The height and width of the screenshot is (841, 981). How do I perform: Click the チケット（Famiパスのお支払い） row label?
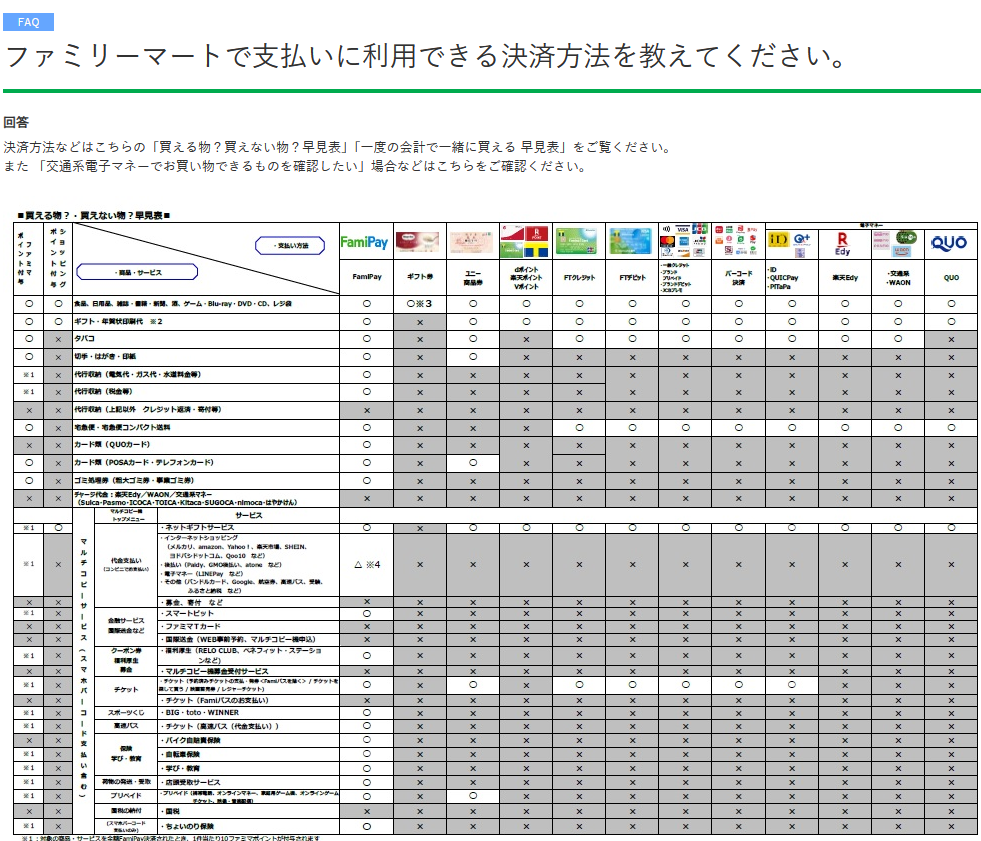click(x=215, y=700)
